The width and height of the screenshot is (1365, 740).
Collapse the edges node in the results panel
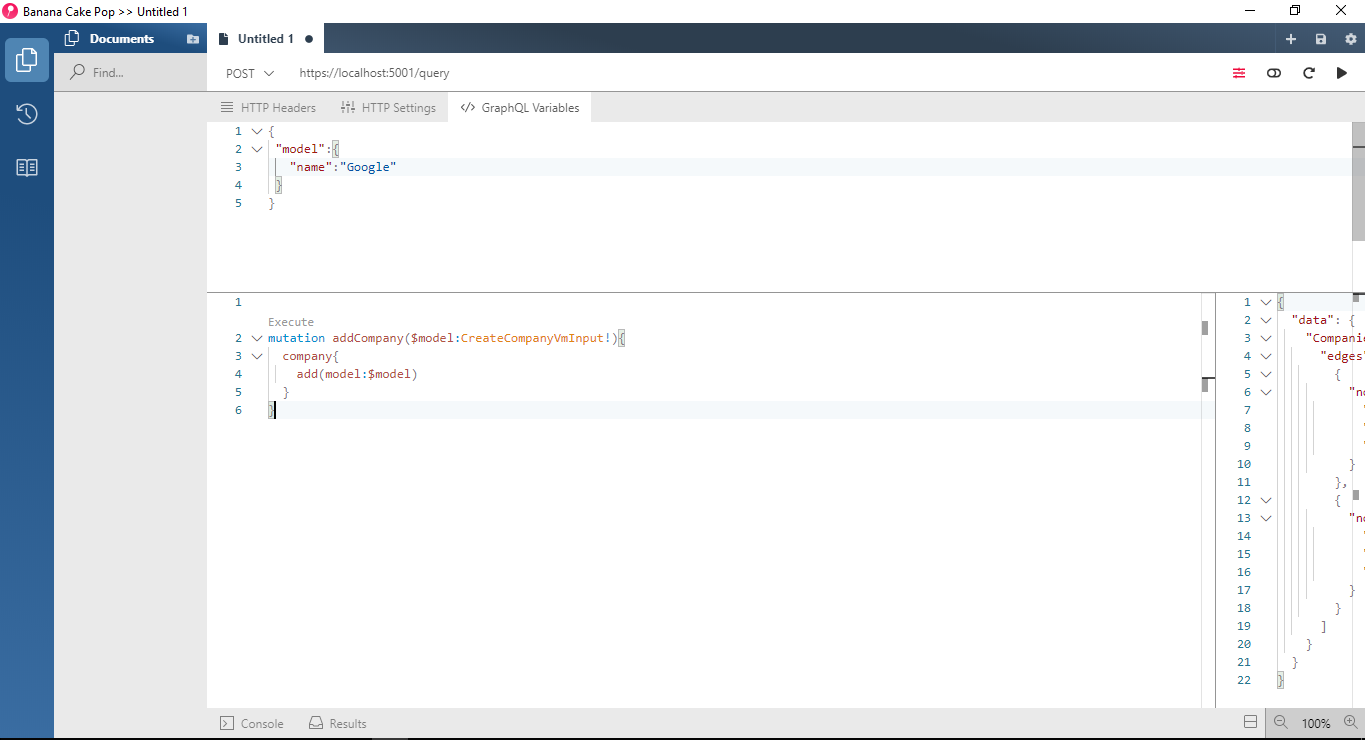tap(1266, 355)
